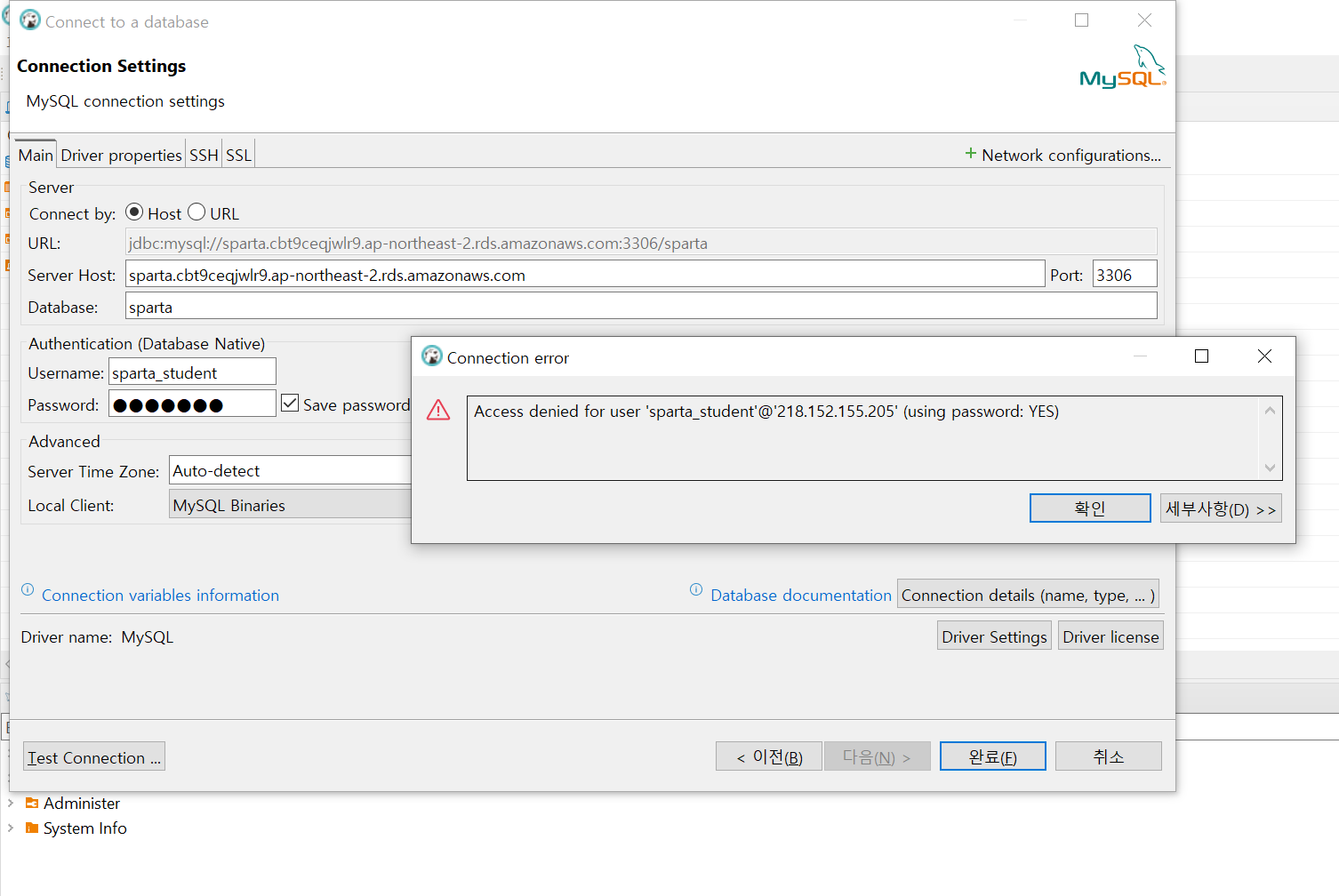Click the Access denied error message text
1339x896 pixels.
pos(766,412)
